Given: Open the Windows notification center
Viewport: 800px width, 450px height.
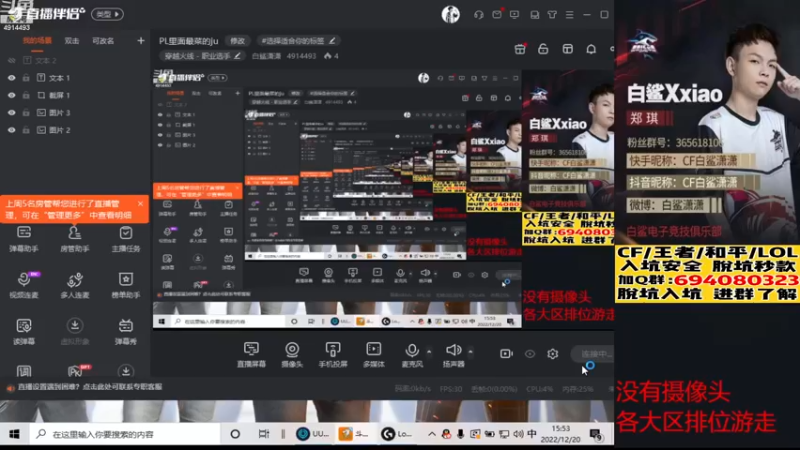Looking at the screenshot, I should (x=596, y=435).
